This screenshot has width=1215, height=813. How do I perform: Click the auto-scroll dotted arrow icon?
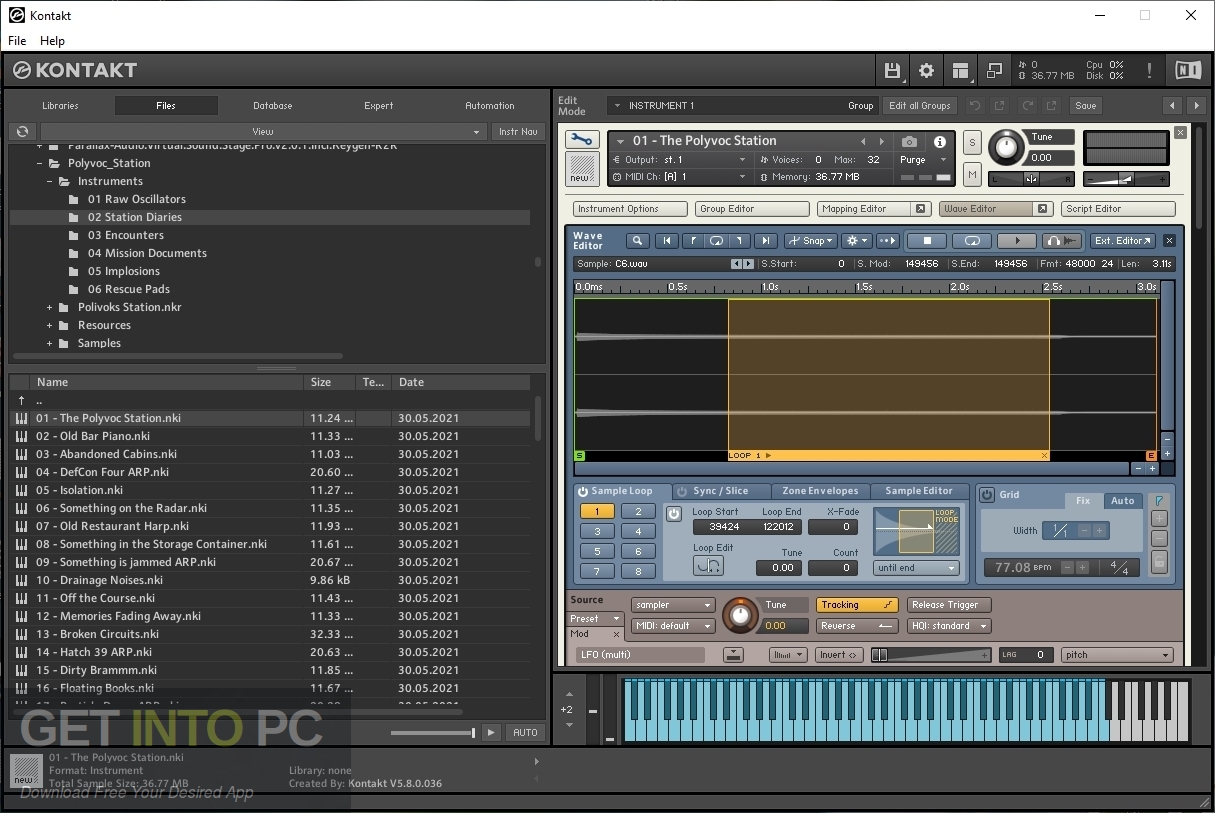tap(887, 241)
